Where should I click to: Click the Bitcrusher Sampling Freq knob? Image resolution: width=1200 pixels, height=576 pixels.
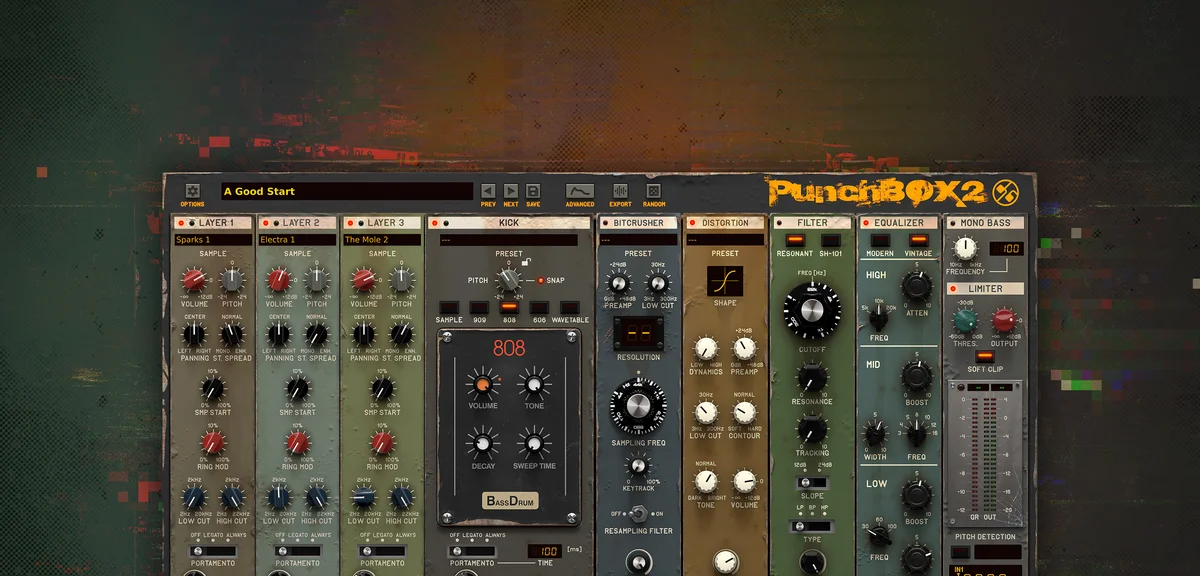tap(637, 405)
